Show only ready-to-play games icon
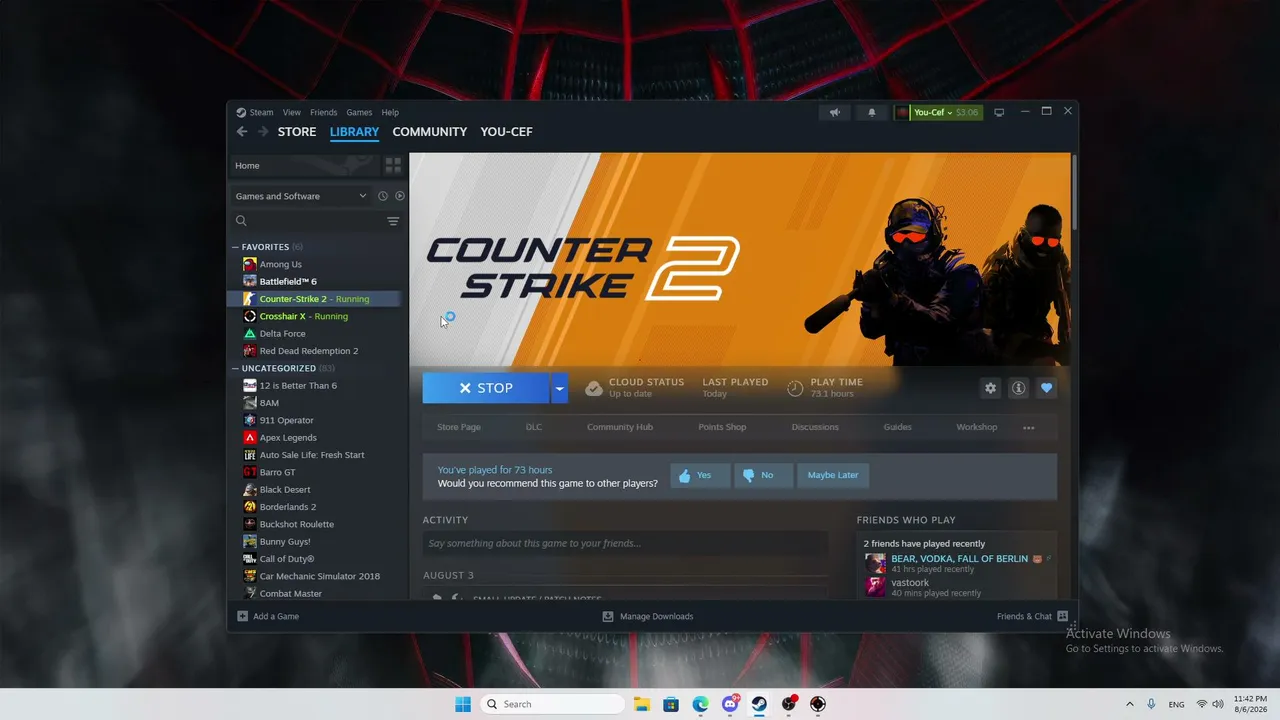Screen dimensions: 1280x720 400,196
